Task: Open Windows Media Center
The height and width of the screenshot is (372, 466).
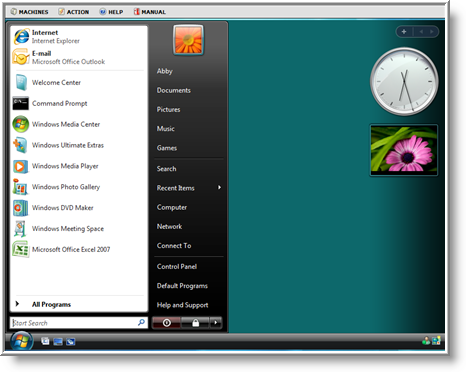Action: point(79,124)
